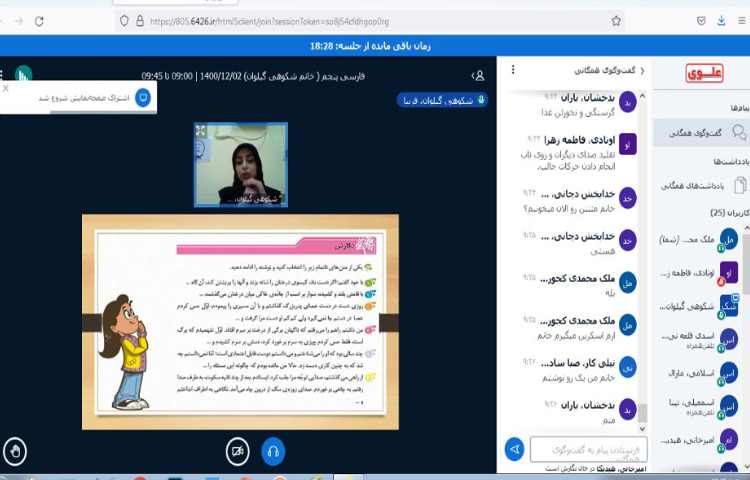Screen dimensions: 750x480
Task: Collapse public chat via chevron beside گفت‌وگوی همگانی
Action: point(642,71)
